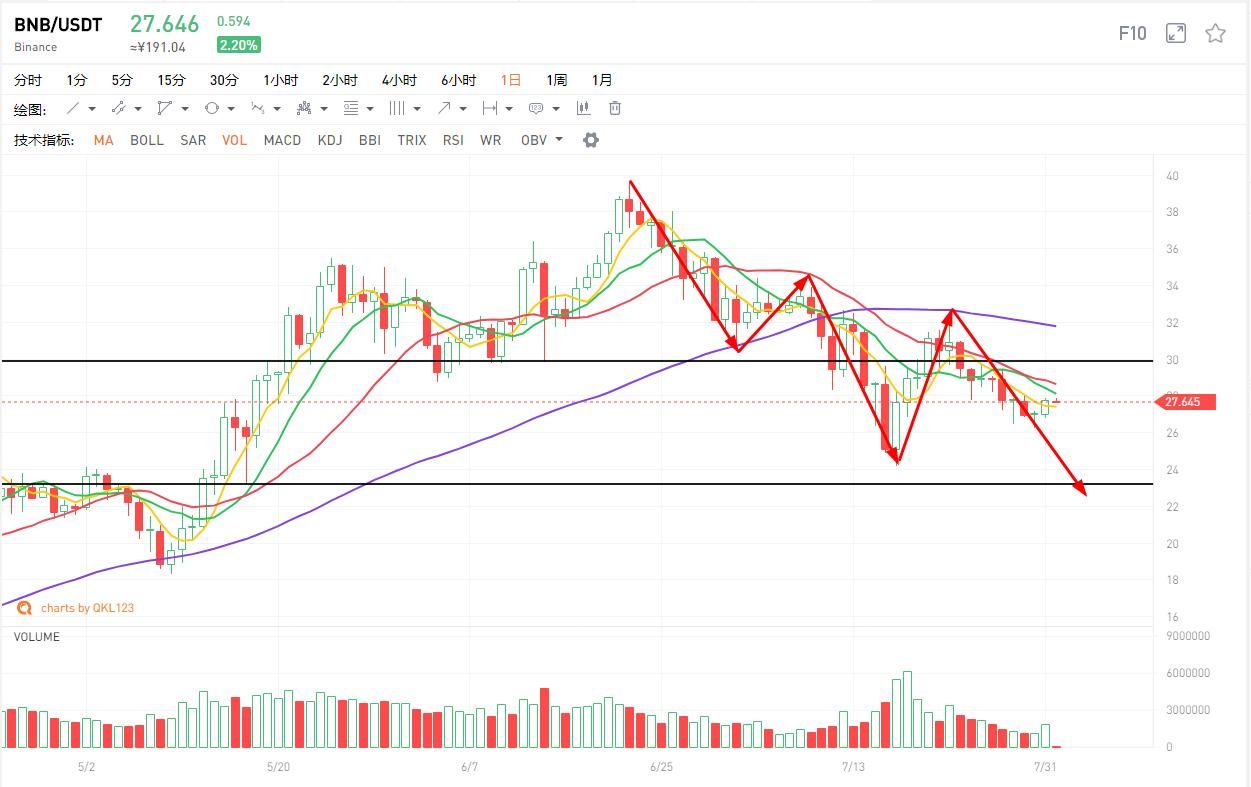Screen dimensions: 1251x787
Task: Click the Binance exchange label
Action: (35, 47)
